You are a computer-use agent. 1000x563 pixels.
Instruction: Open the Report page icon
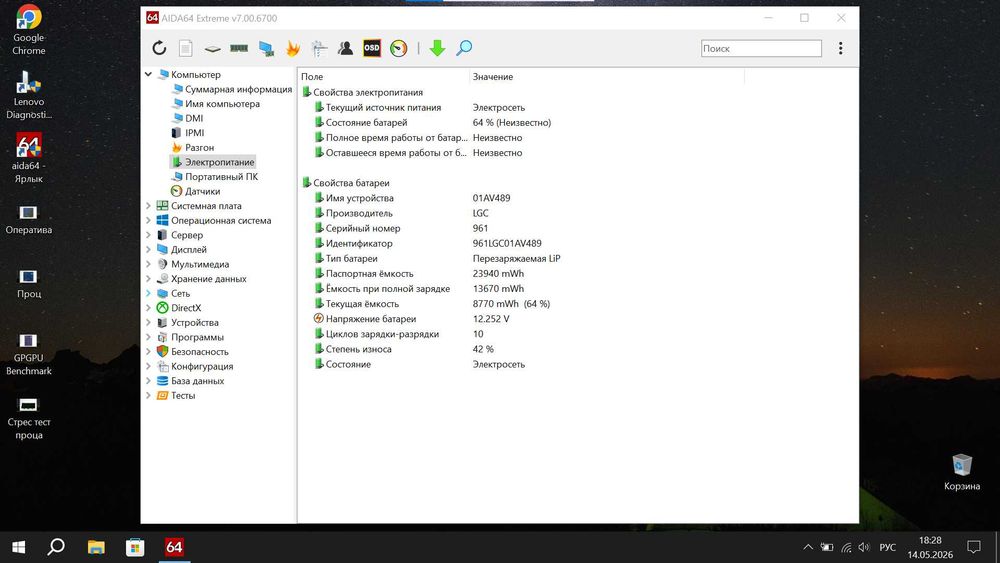(x=186, y=48)
